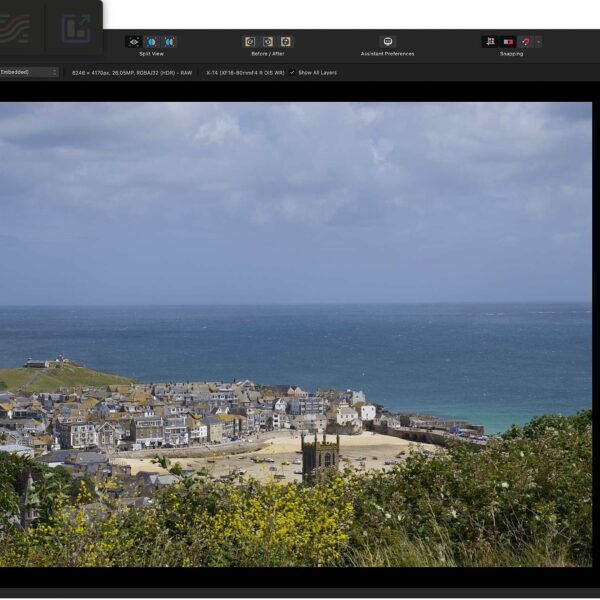Toggle the snapping grid icon
Screen dimensions: 600x600
click(x=490, y=42)
